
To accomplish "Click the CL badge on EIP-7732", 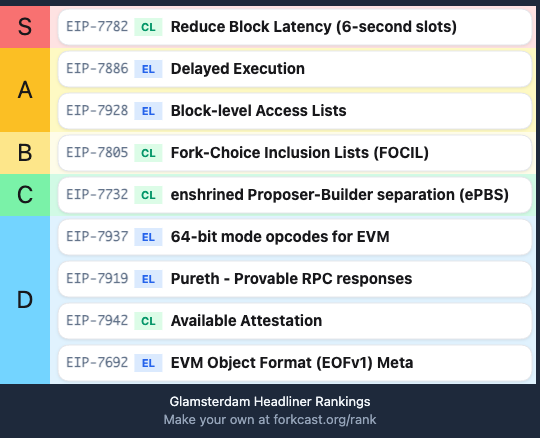I will [148, 195].
